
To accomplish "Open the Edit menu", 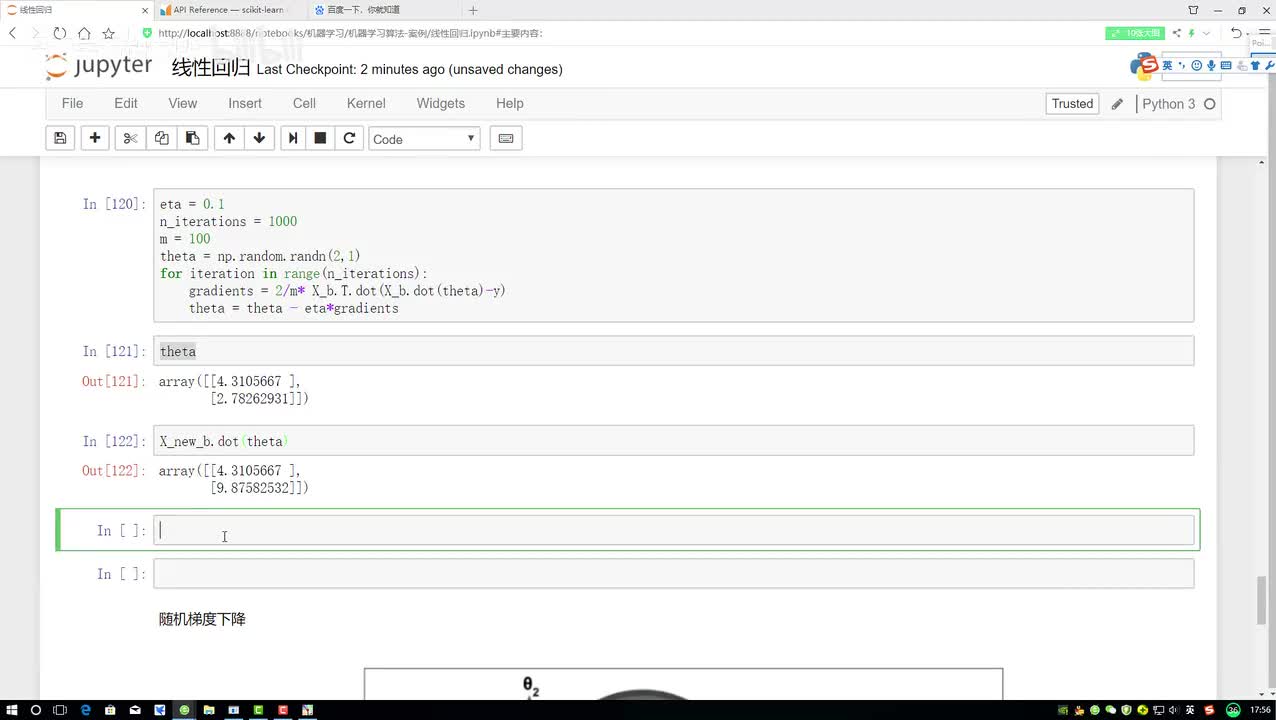I will 125,103.
